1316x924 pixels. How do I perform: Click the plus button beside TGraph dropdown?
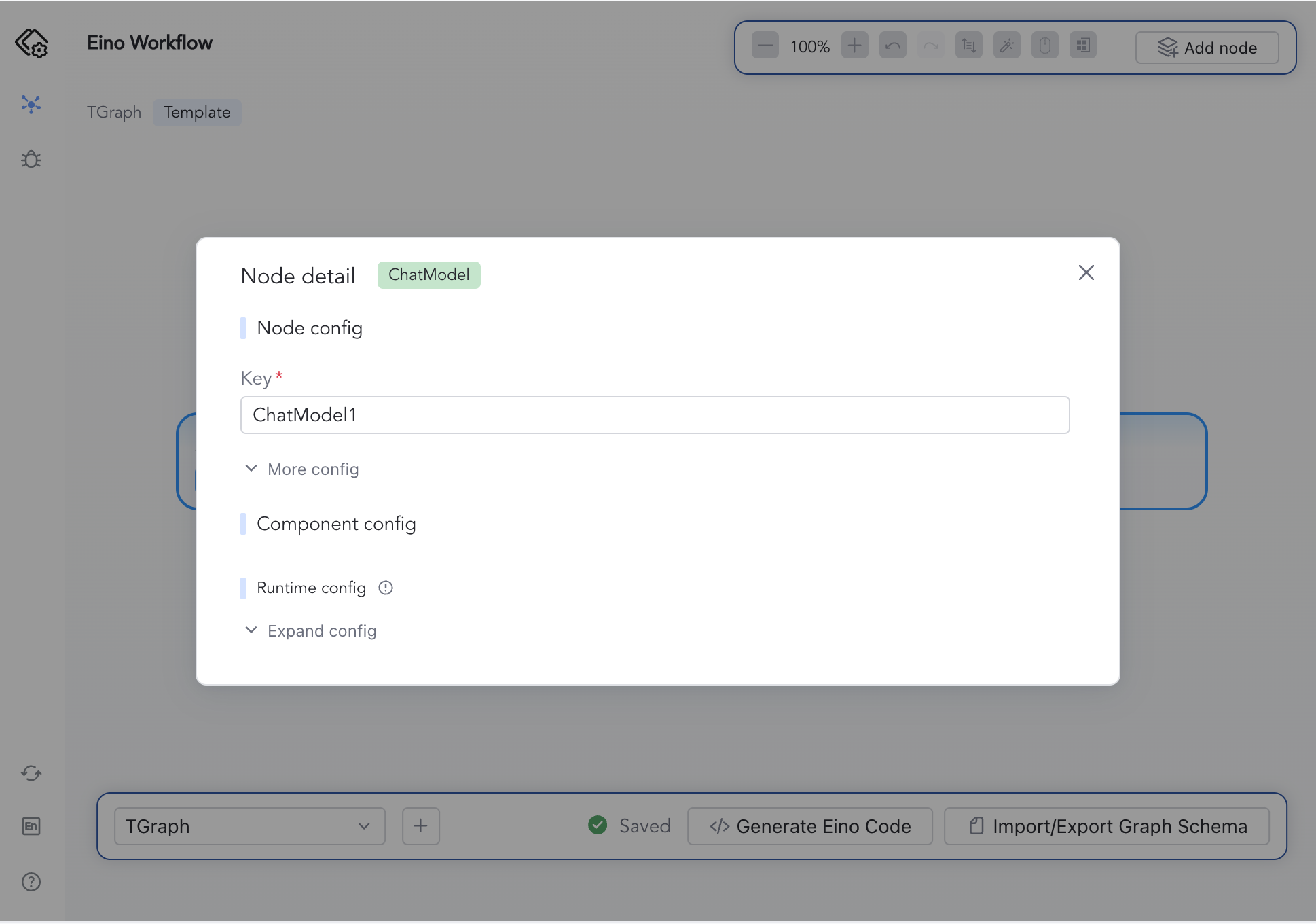click(x=420, y=826)
